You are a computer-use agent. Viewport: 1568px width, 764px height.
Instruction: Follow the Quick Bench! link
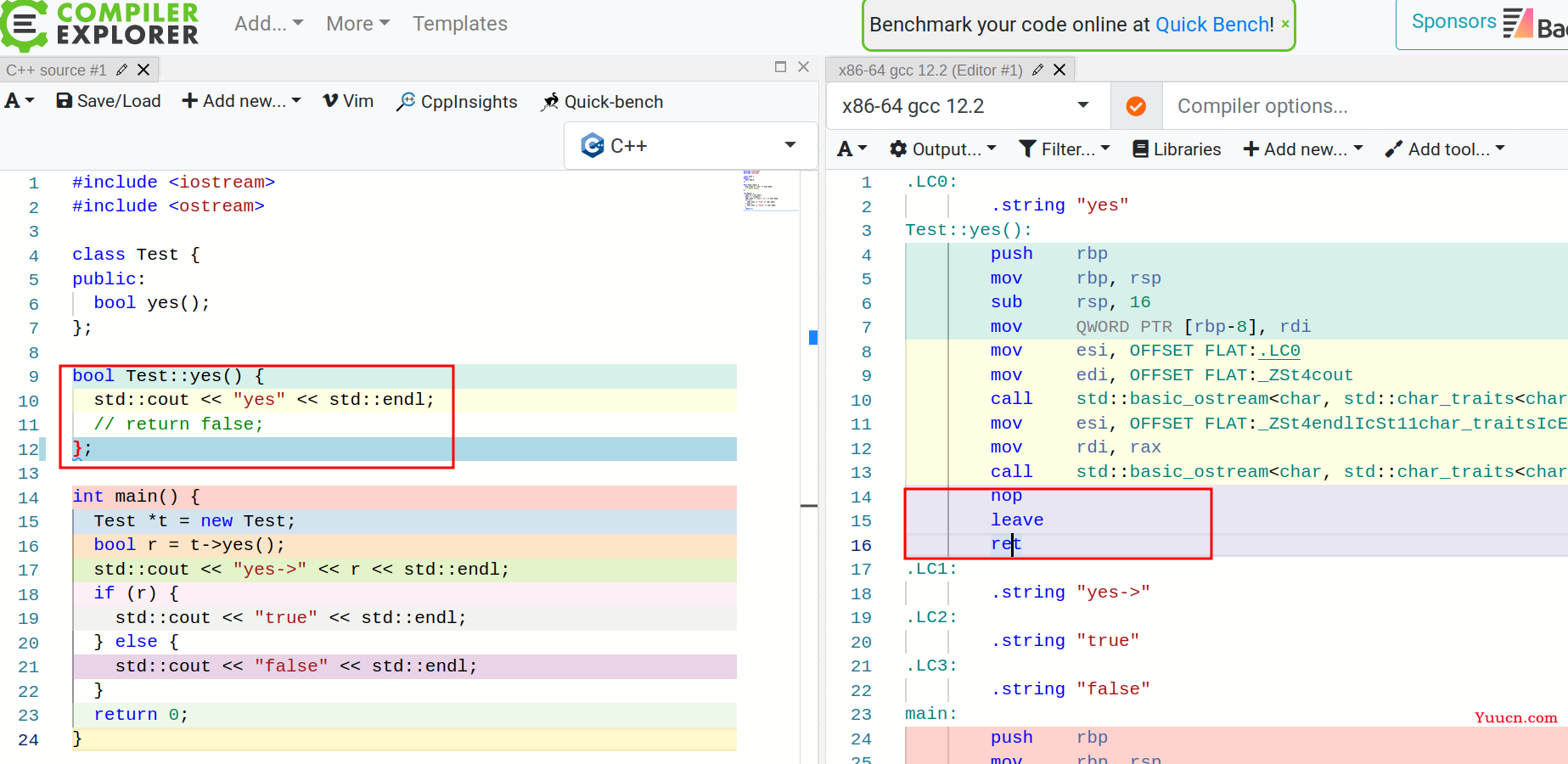click(x=1215, y=25)
